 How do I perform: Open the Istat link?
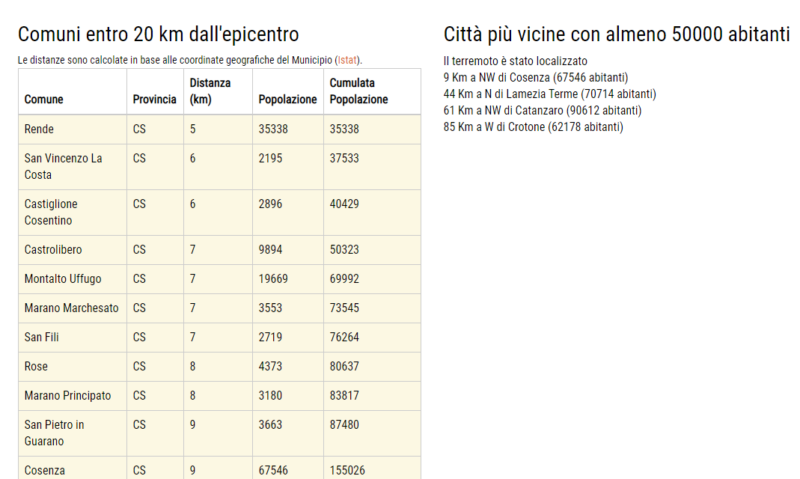click(347, 60)
